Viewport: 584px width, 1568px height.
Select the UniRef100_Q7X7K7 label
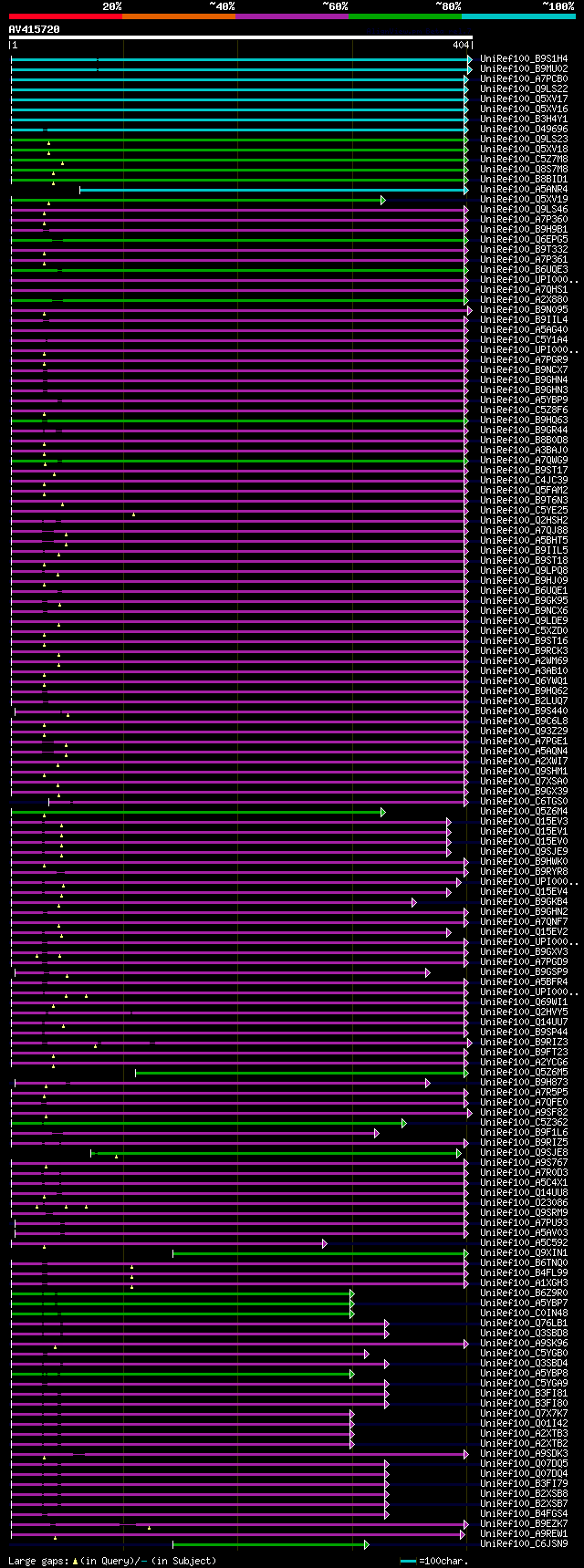coord(524,1413)
